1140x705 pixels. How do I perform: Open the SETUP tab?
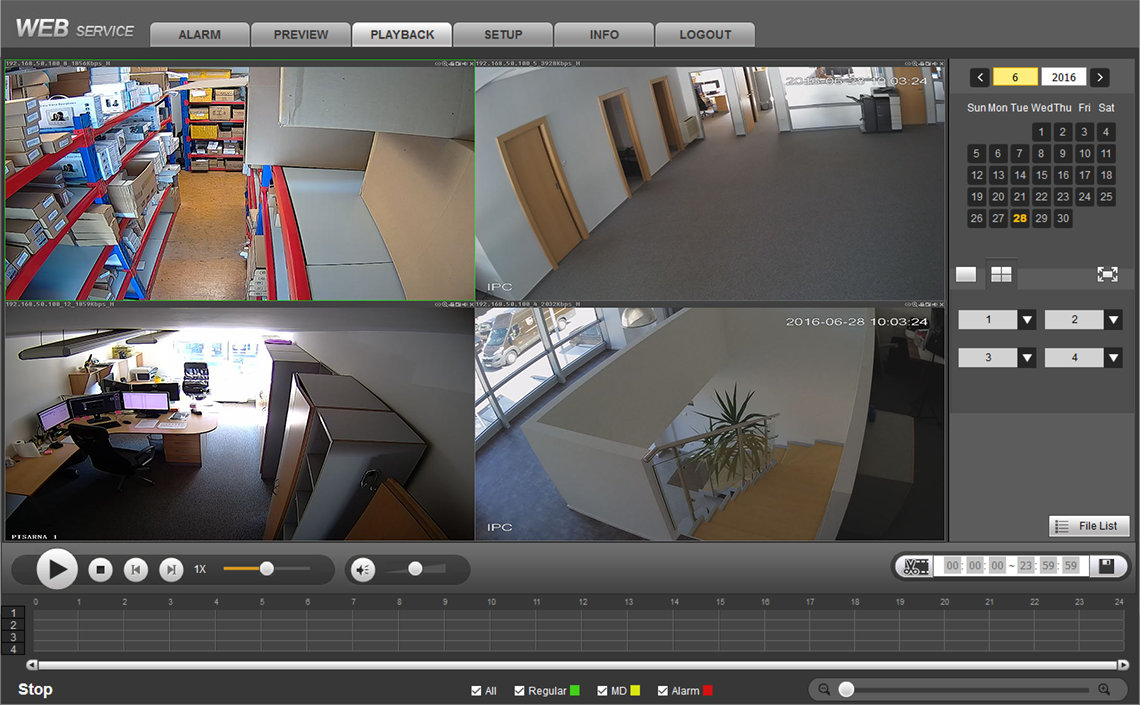pos(503,34)
